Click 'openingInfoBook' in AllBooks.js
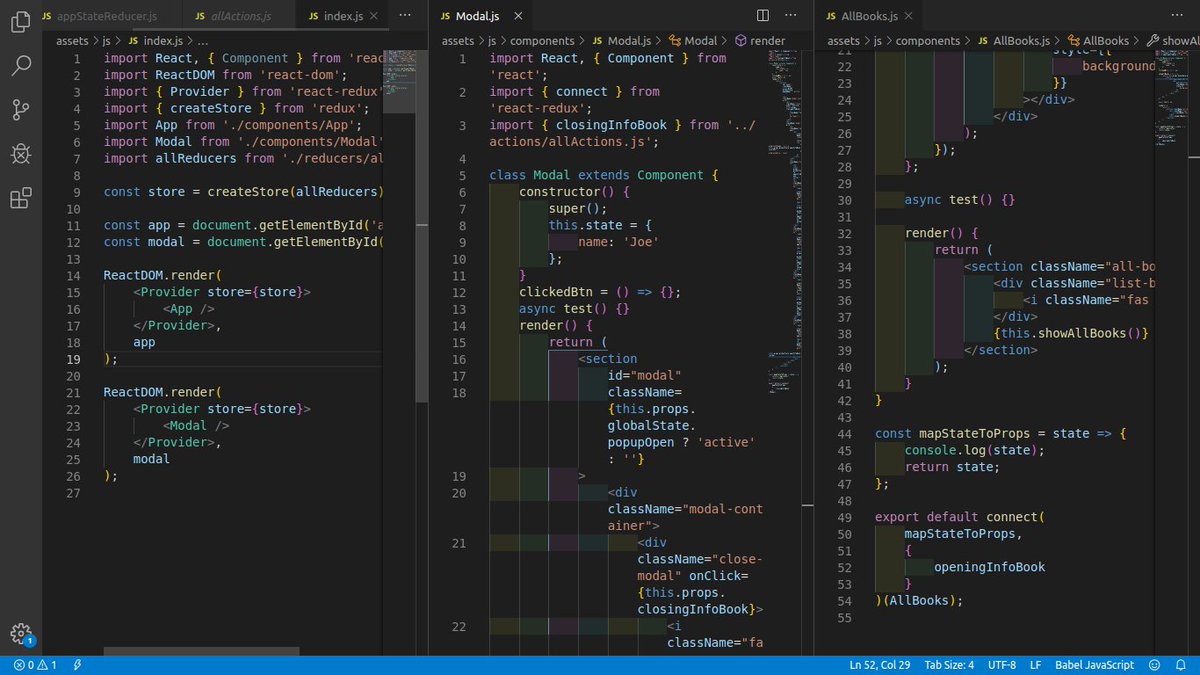The width and height of the screenshot is (1200, 675). [x=989, y=567]
